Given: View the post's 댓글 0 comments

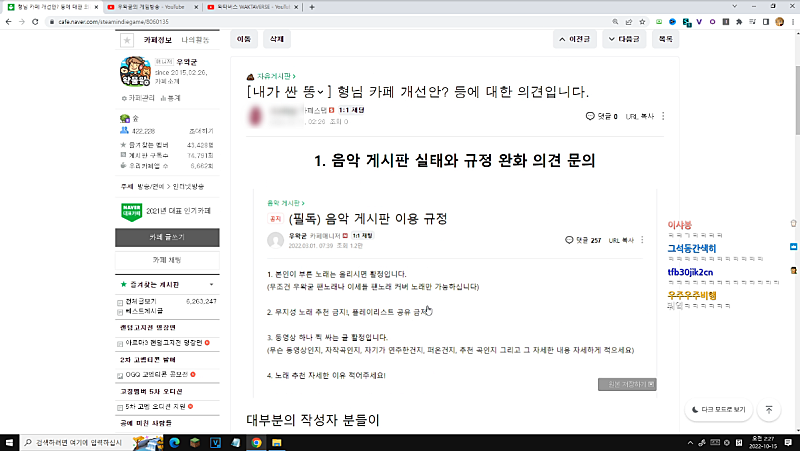Looking at the screenshot, I should (602, 116).
